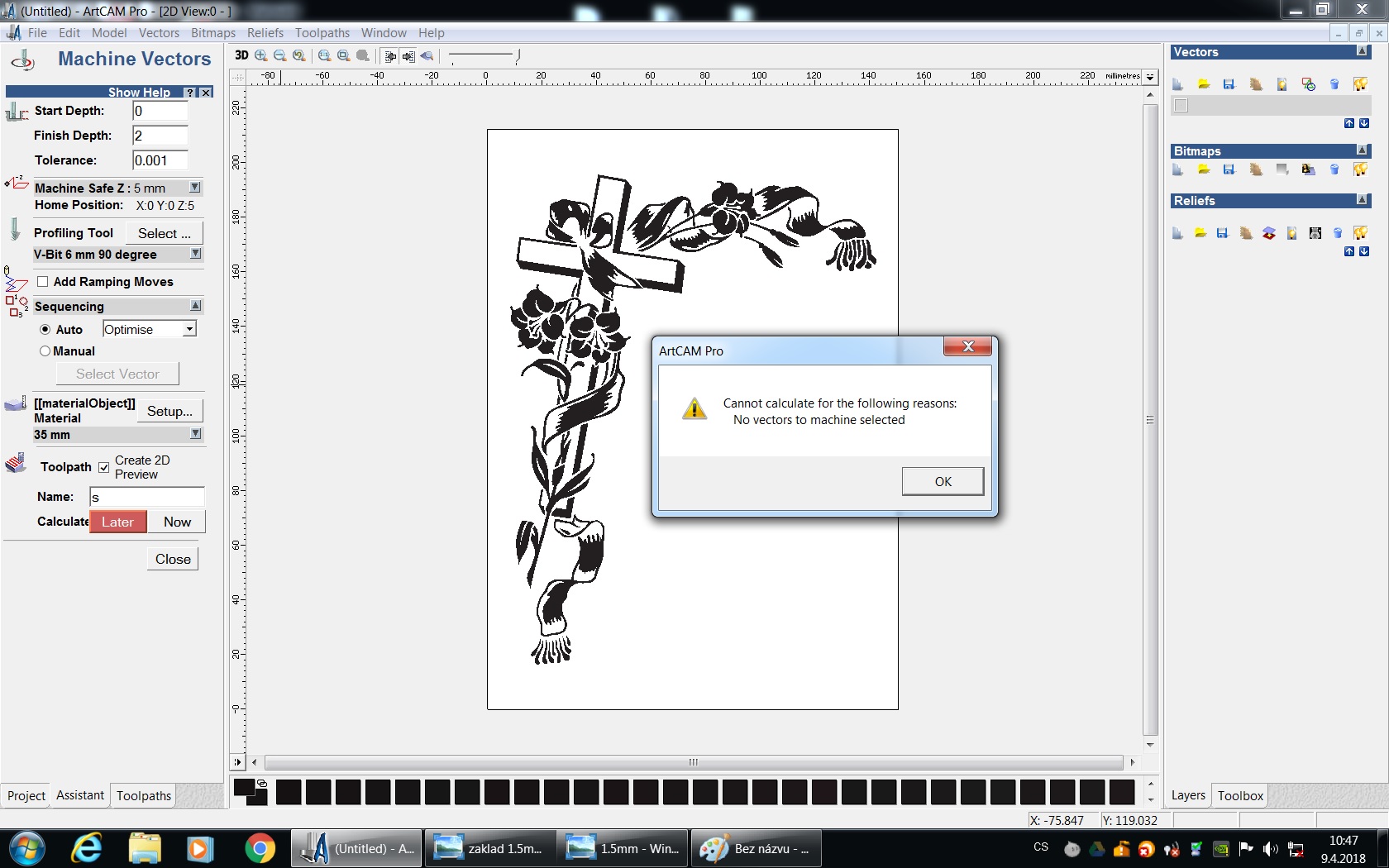Image resolution: width=1389 pixels, height=868 pixels.
Task: Save bitmap layer with floppy disk icon
Action: (1229, 169)
